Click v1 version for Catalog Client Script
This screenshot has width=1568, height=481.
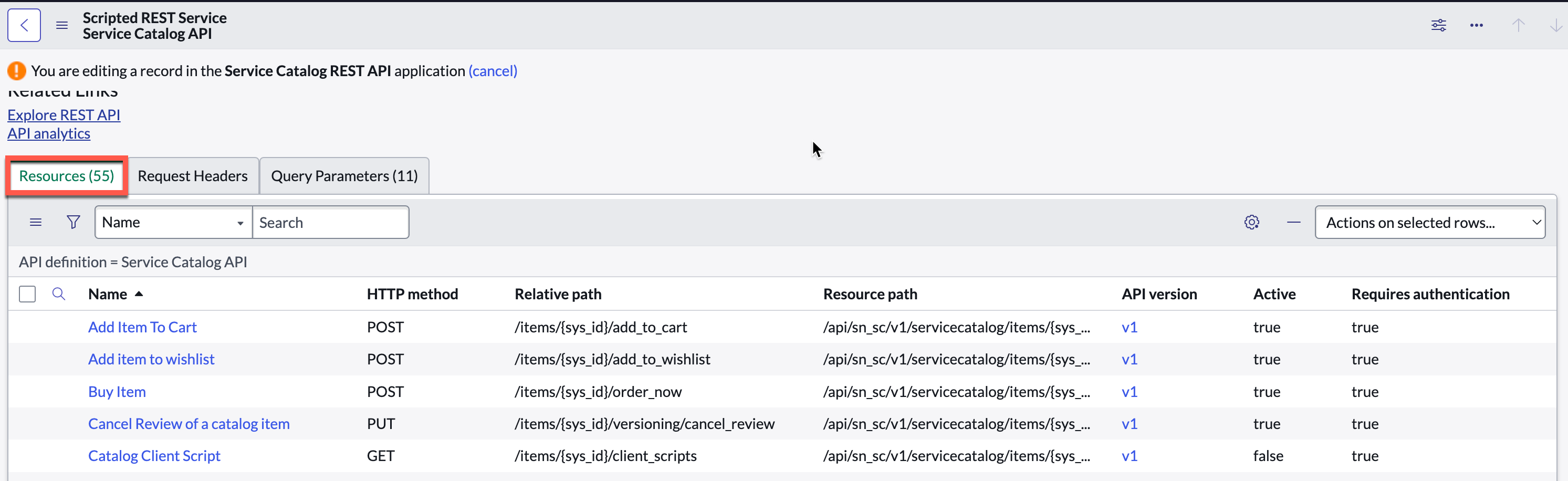click(x=1130, y=456)
